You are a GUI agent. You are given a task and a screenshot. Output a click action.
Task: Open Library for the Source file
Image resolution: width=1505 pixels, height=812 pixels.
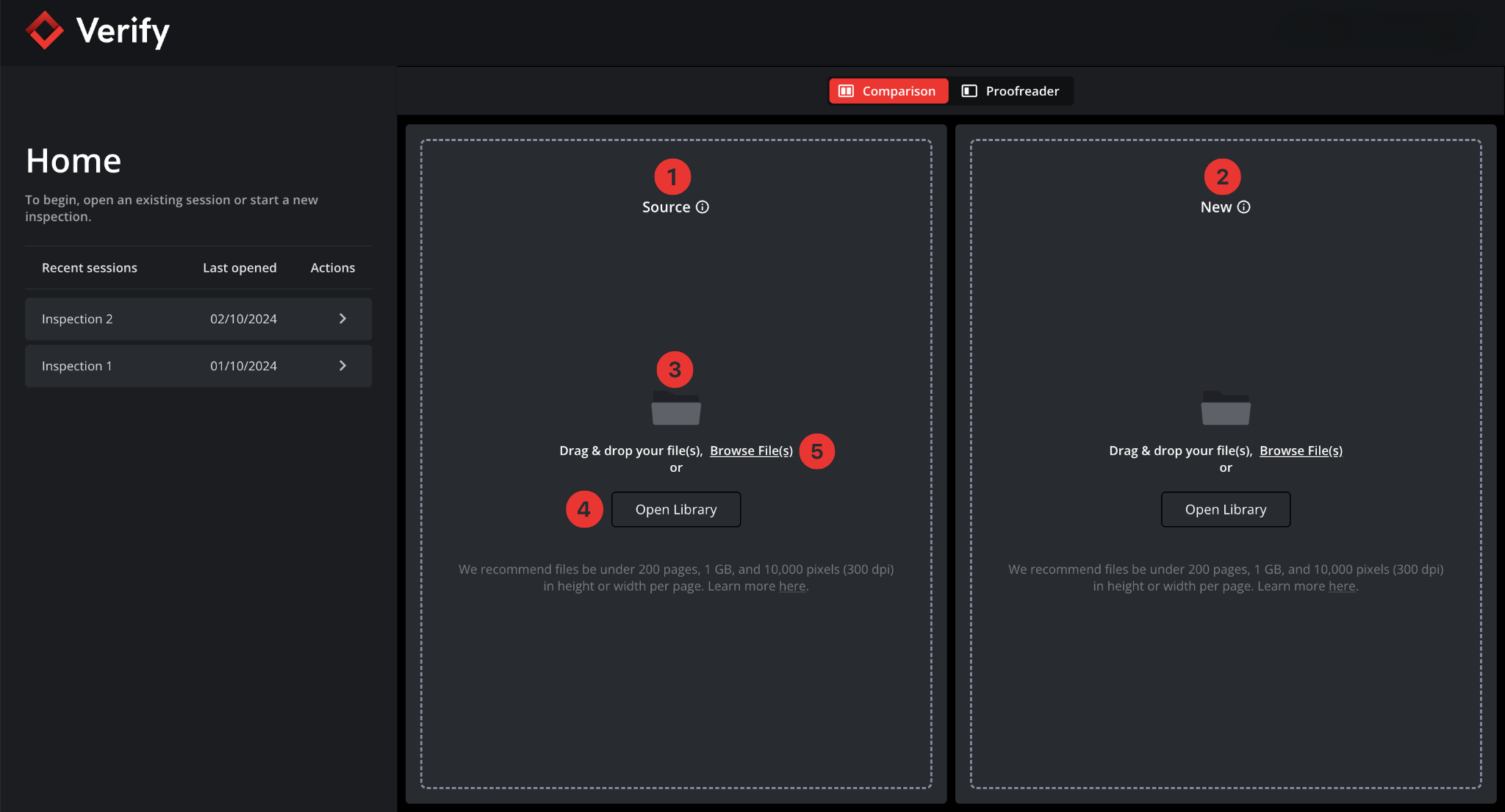pos(676,509)
